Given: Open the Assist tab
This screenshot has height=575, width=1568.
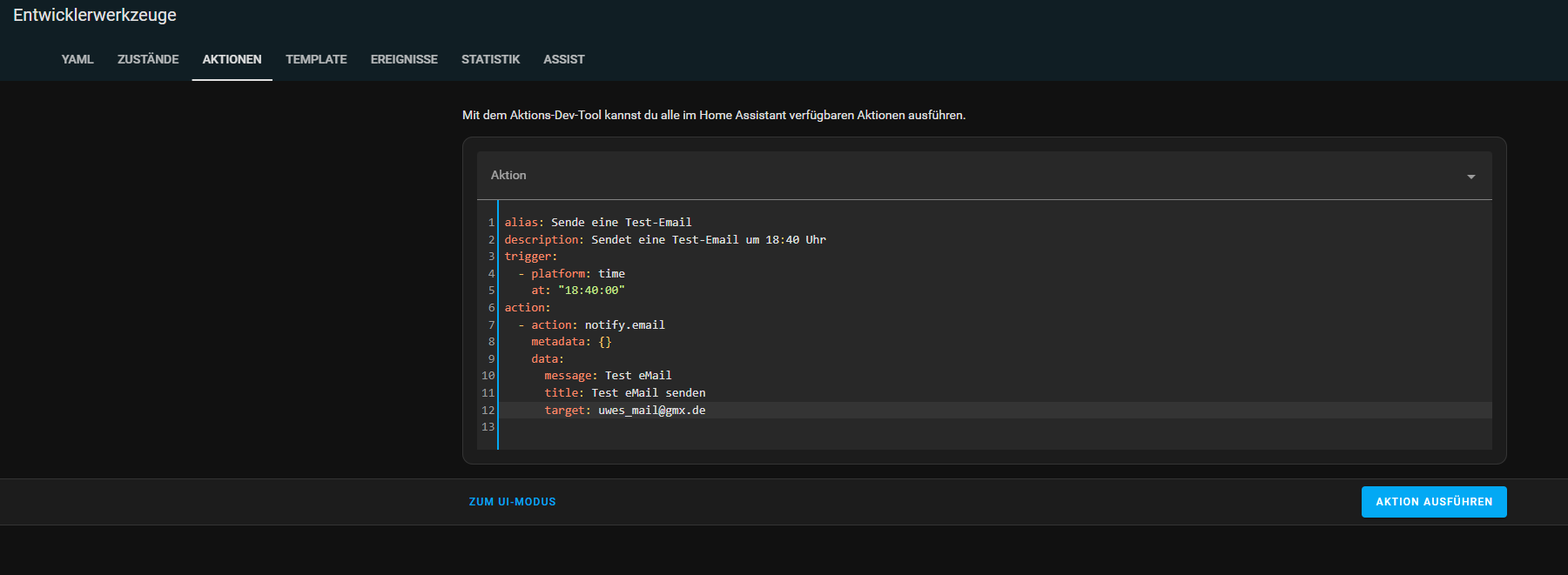Looking at the screenshot, I should pos(563,59).
